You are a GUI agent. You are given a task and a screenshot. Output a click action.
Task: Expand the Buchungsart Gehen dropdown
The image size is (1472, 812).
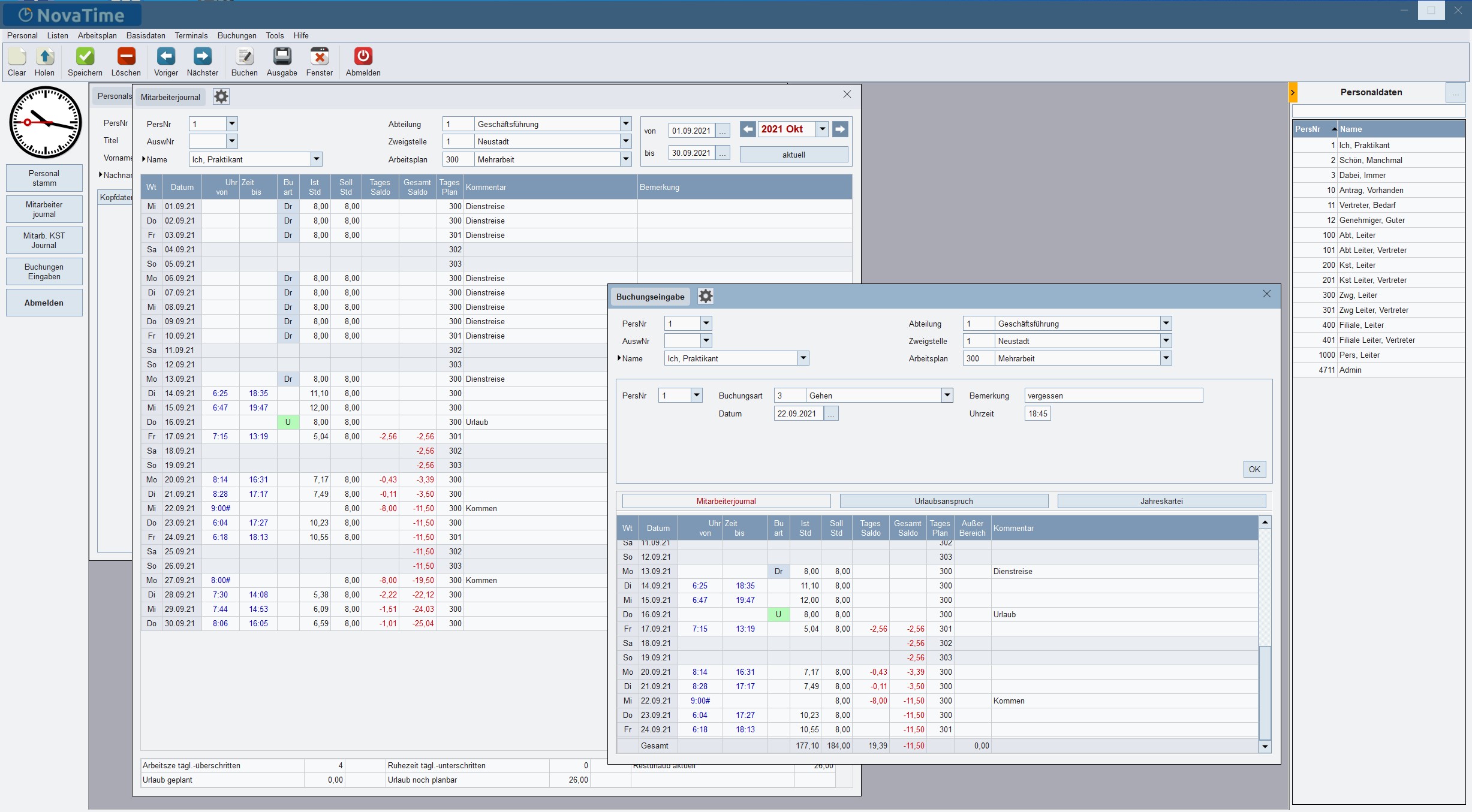947,395
